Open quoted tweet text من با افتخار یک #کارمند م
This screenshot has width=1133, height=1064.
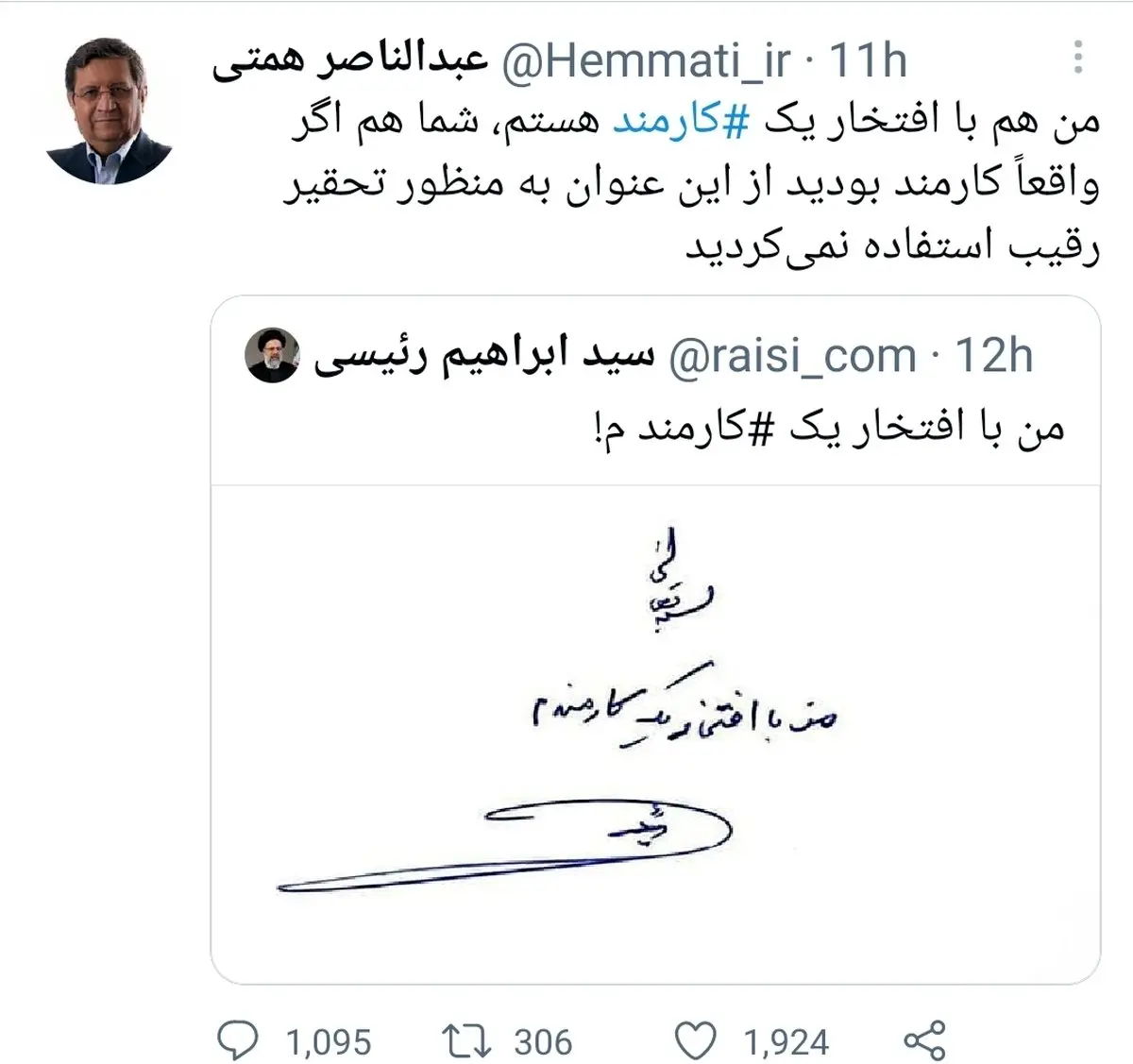coord(829,429)
